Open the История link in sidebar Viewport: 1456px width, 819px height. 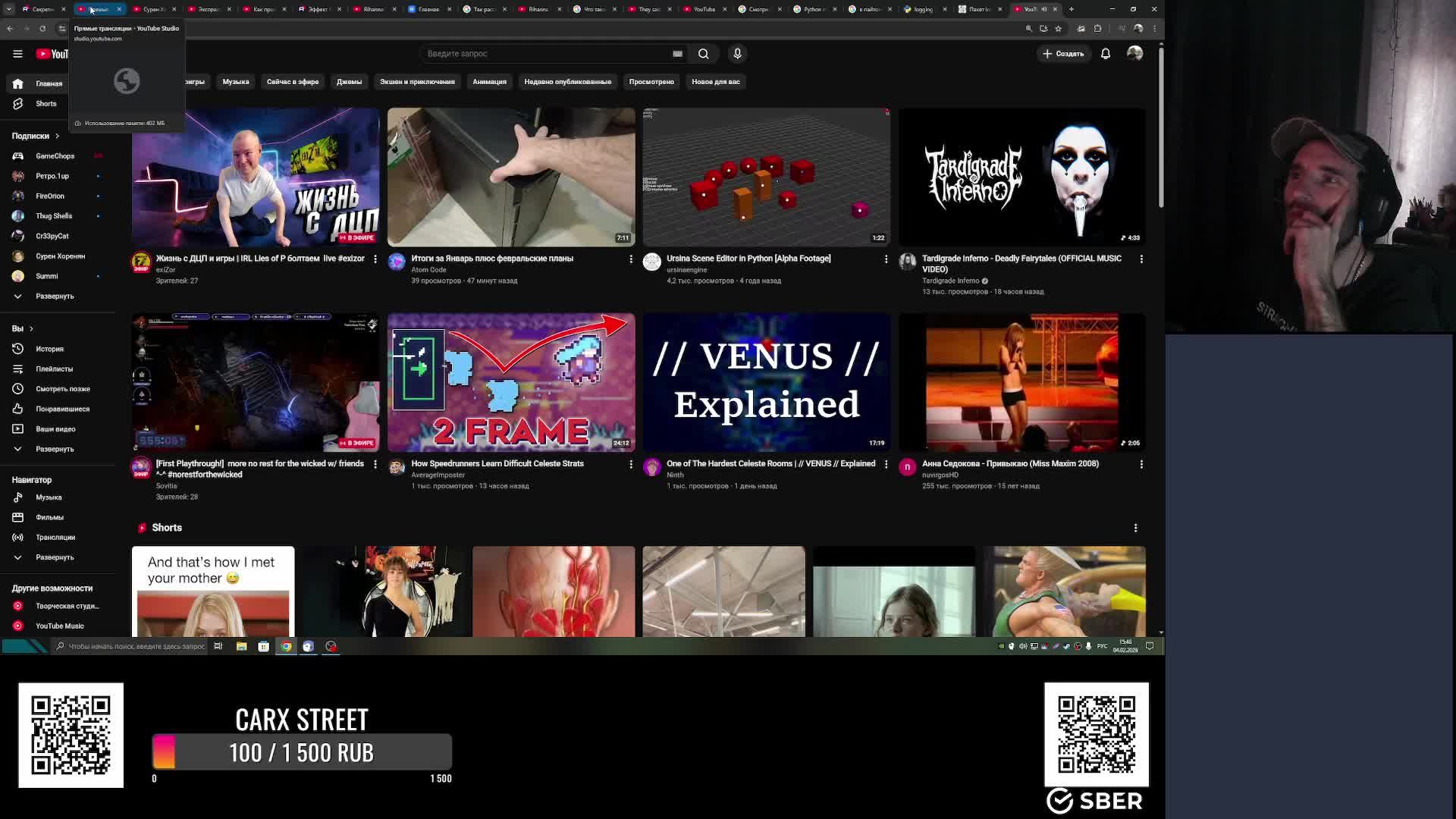click(x=49, y=349)
